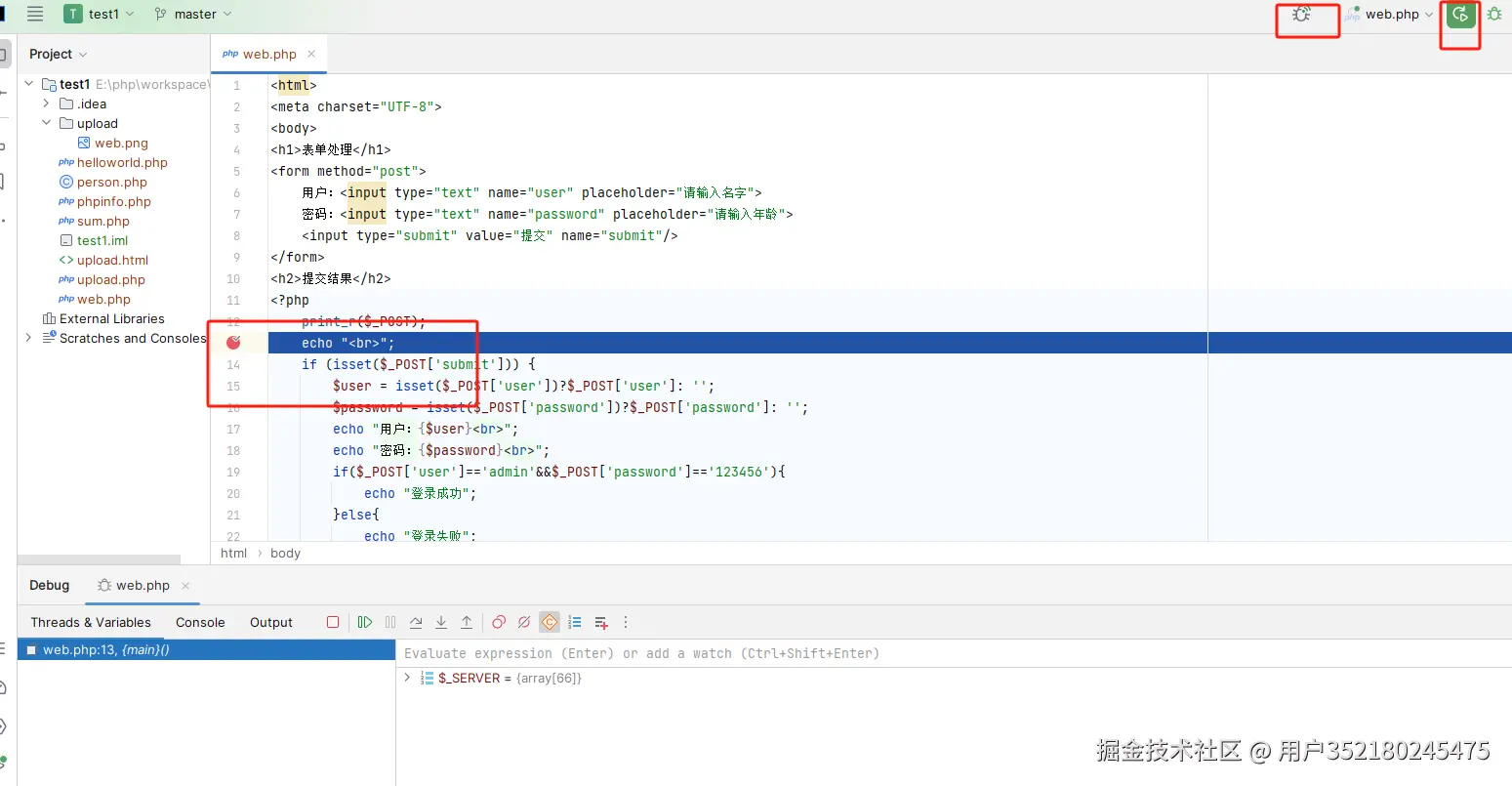Open the main hamburger menu
This screenshot has height=786, width=1512.
[35, 14]
